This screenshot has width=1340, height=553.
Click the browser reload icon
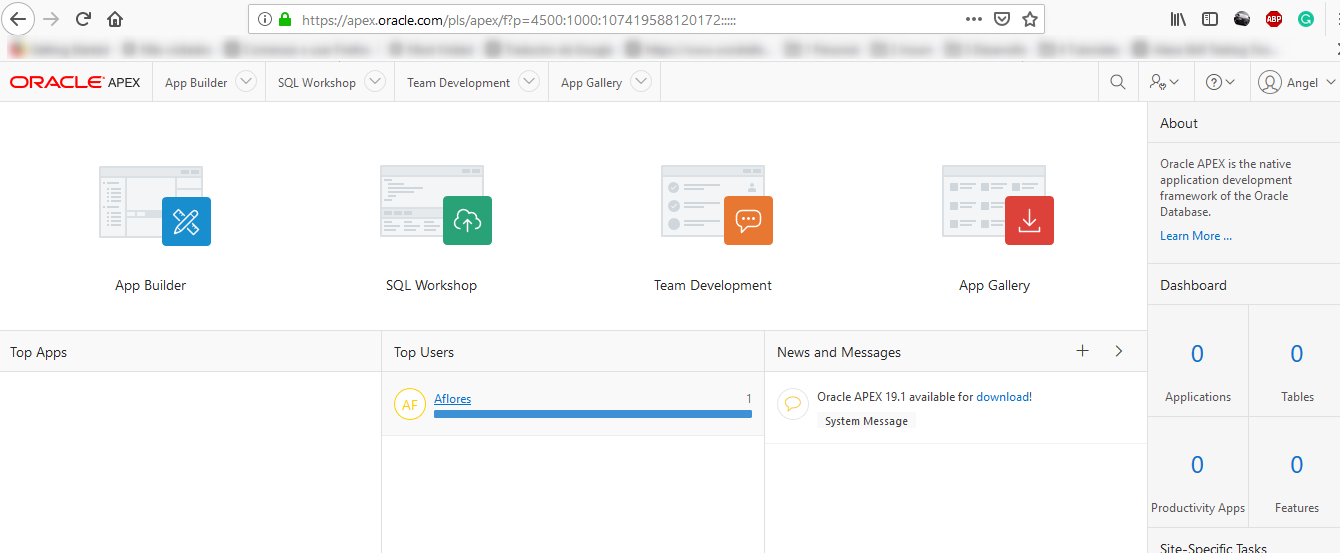tap(84, 19)
